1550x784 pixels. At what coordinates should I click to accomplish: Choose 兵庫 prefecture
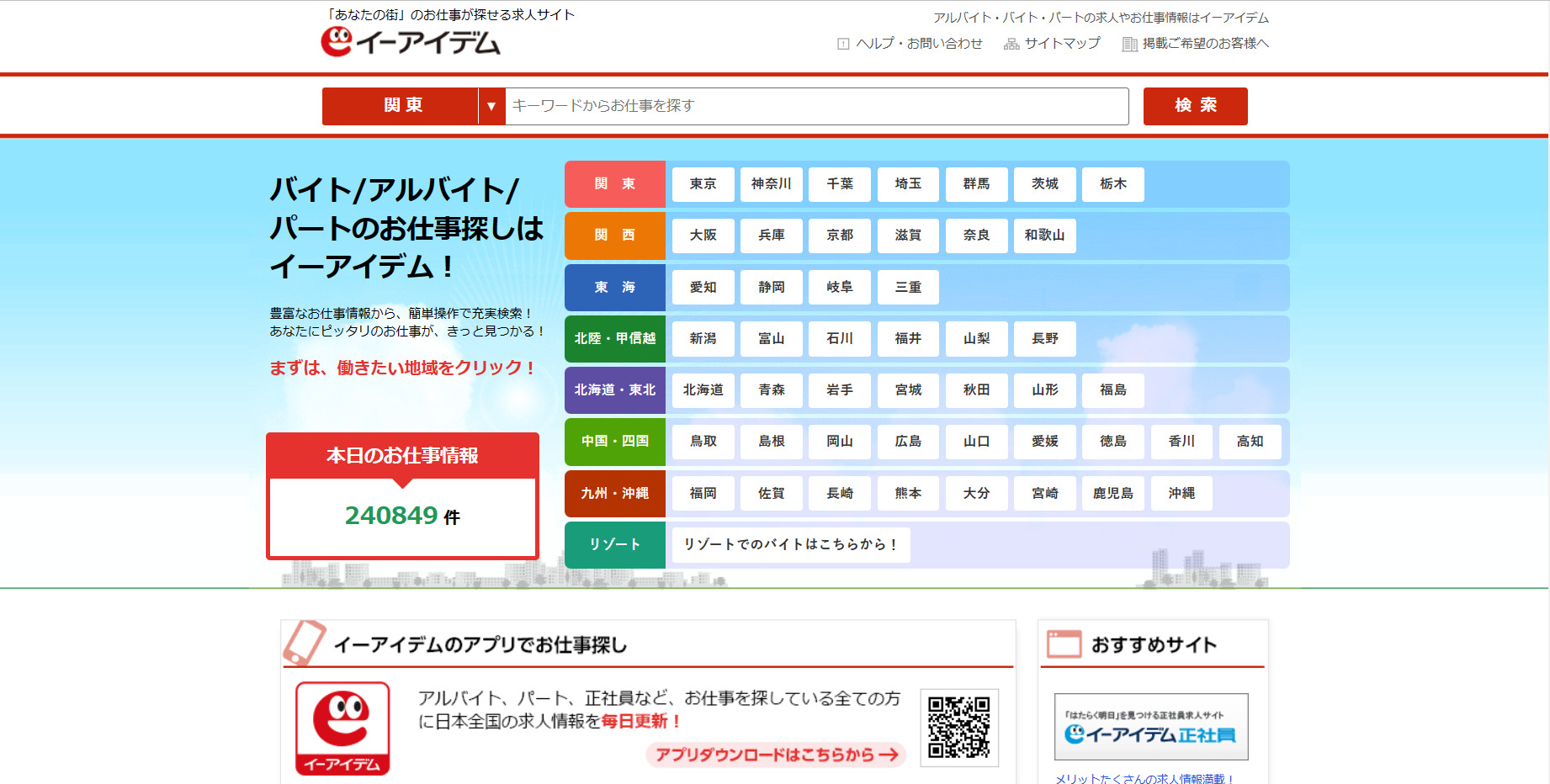[x=772, y=236]
